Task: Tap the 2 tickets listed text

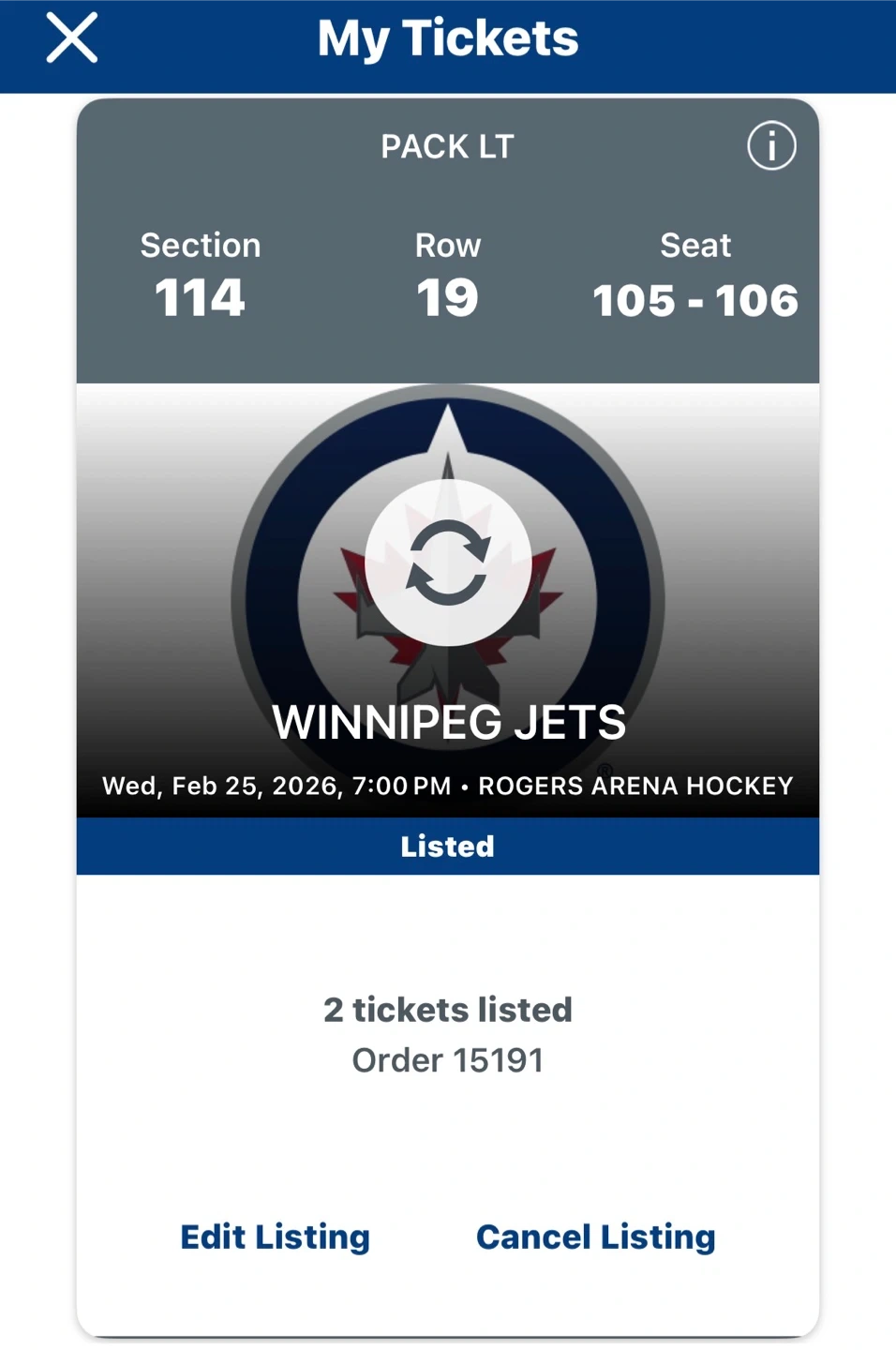Action: (x=448, y=1010)
